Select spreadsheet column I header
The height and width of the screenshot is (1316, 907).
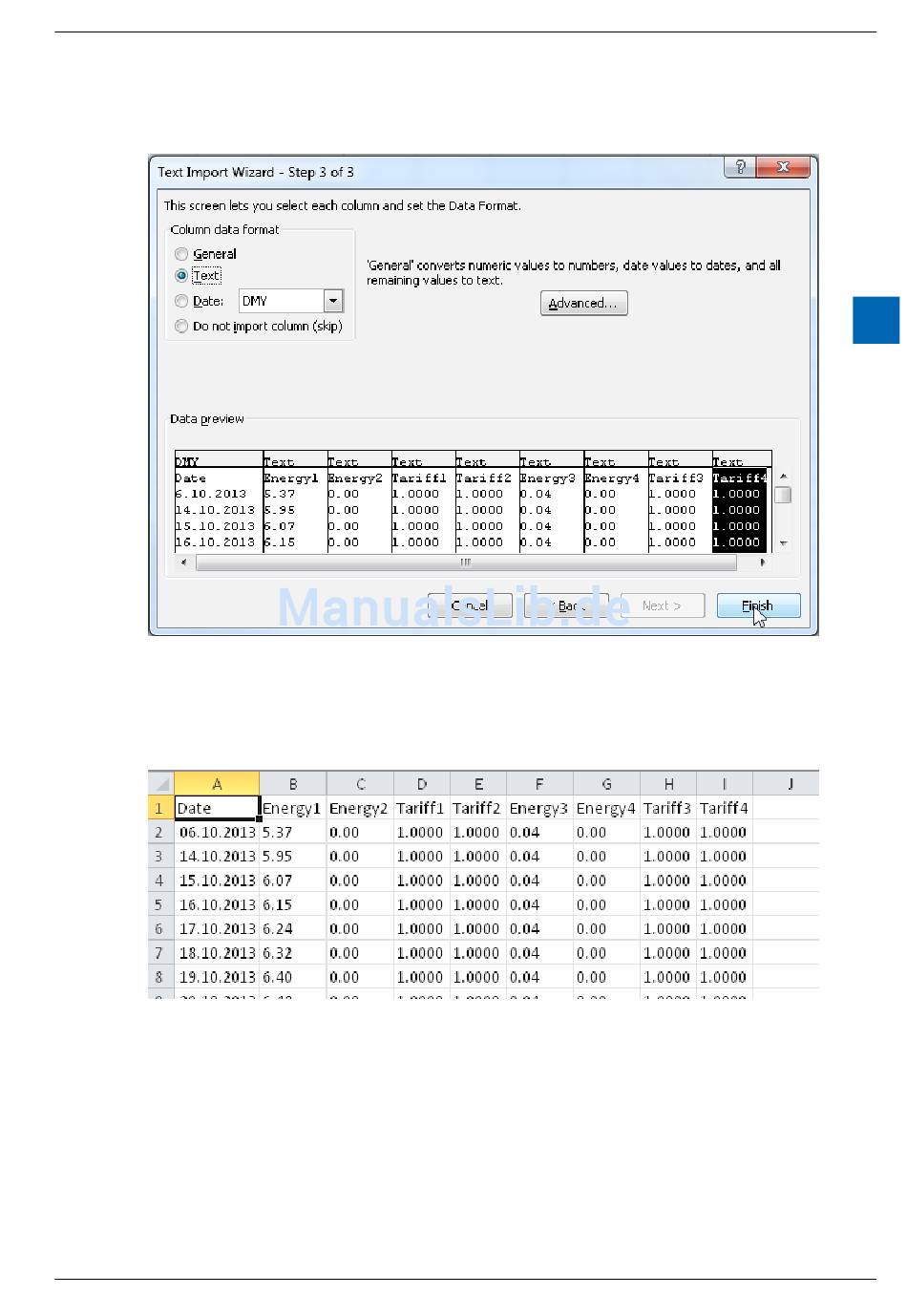[x=725, y=783]
